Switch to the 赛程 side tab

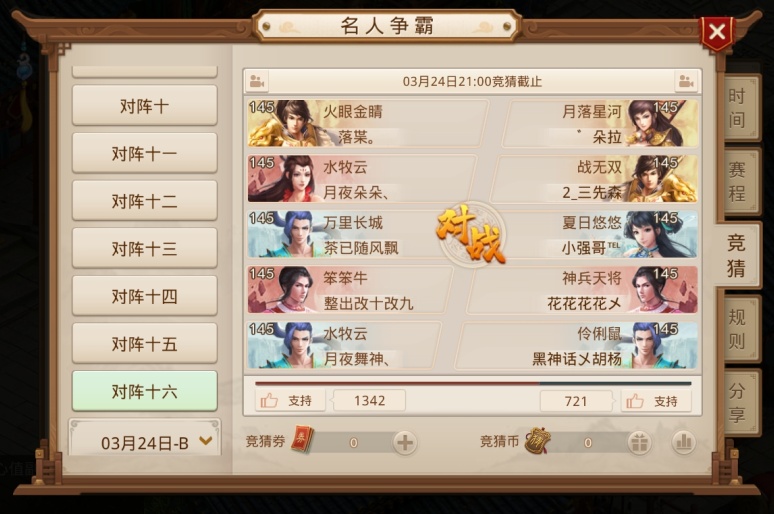738,181
